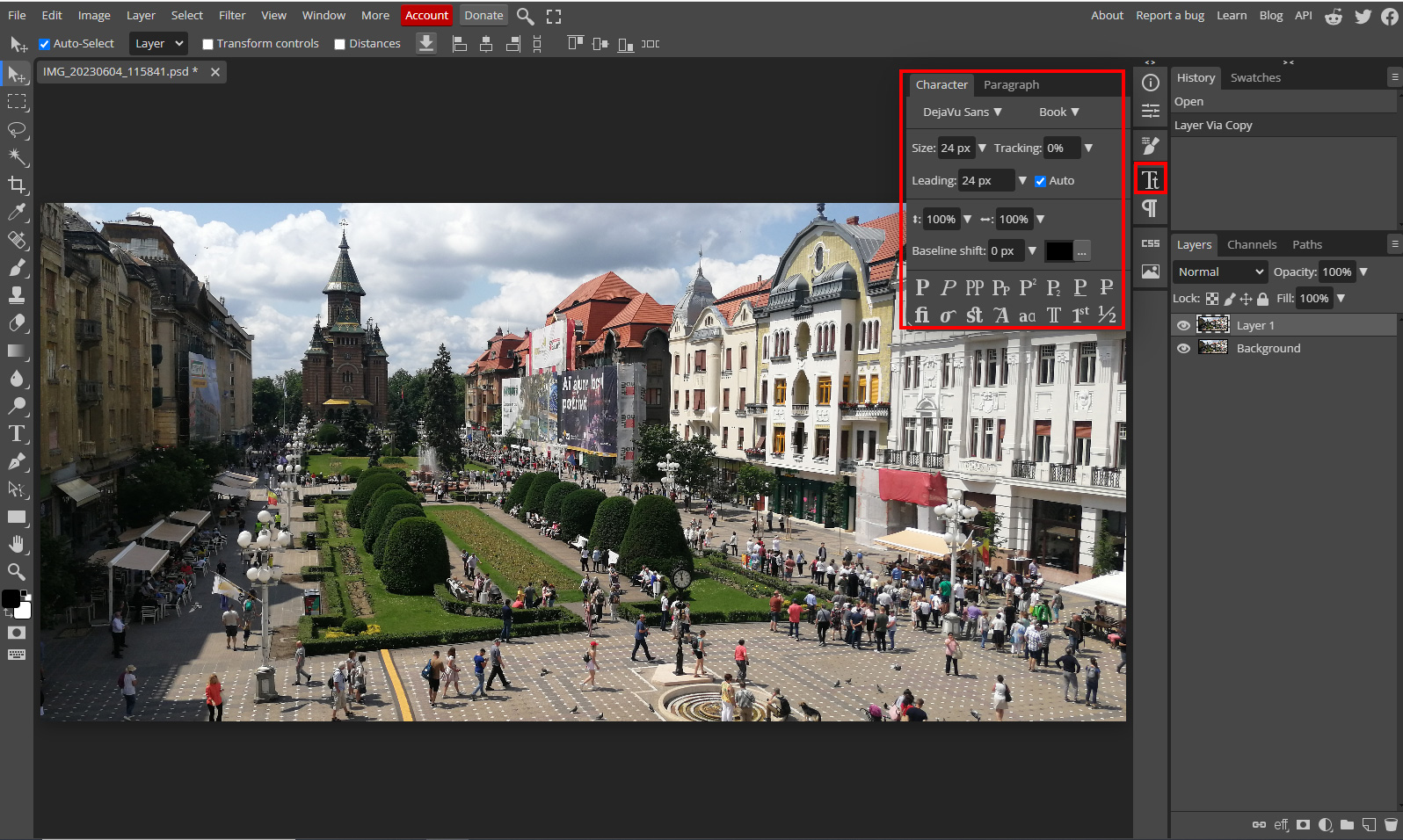Screen dimensions: 1403x840
Task: Open the Filter menu
Action: [x=232, y=15]
